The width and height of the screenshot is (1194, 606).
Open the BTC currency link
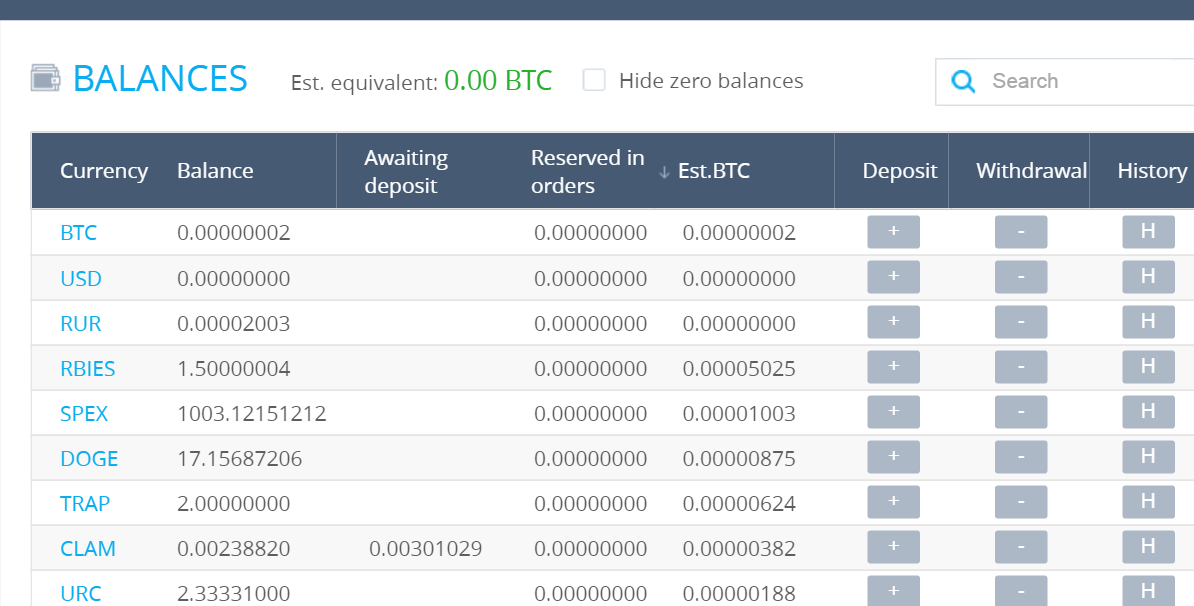point(79,233)
